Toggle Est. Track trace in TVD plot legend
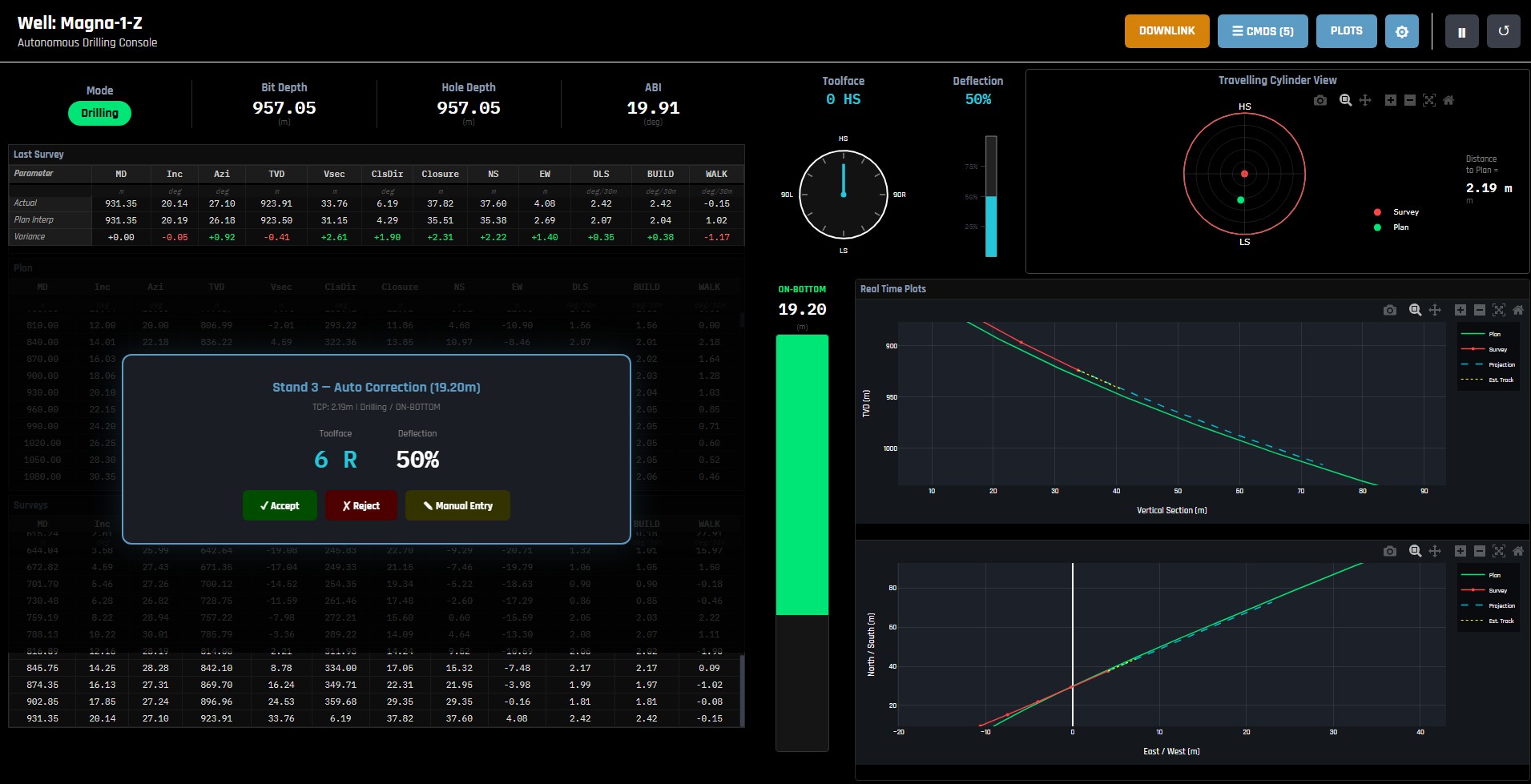 click(x=1488, y=380)
